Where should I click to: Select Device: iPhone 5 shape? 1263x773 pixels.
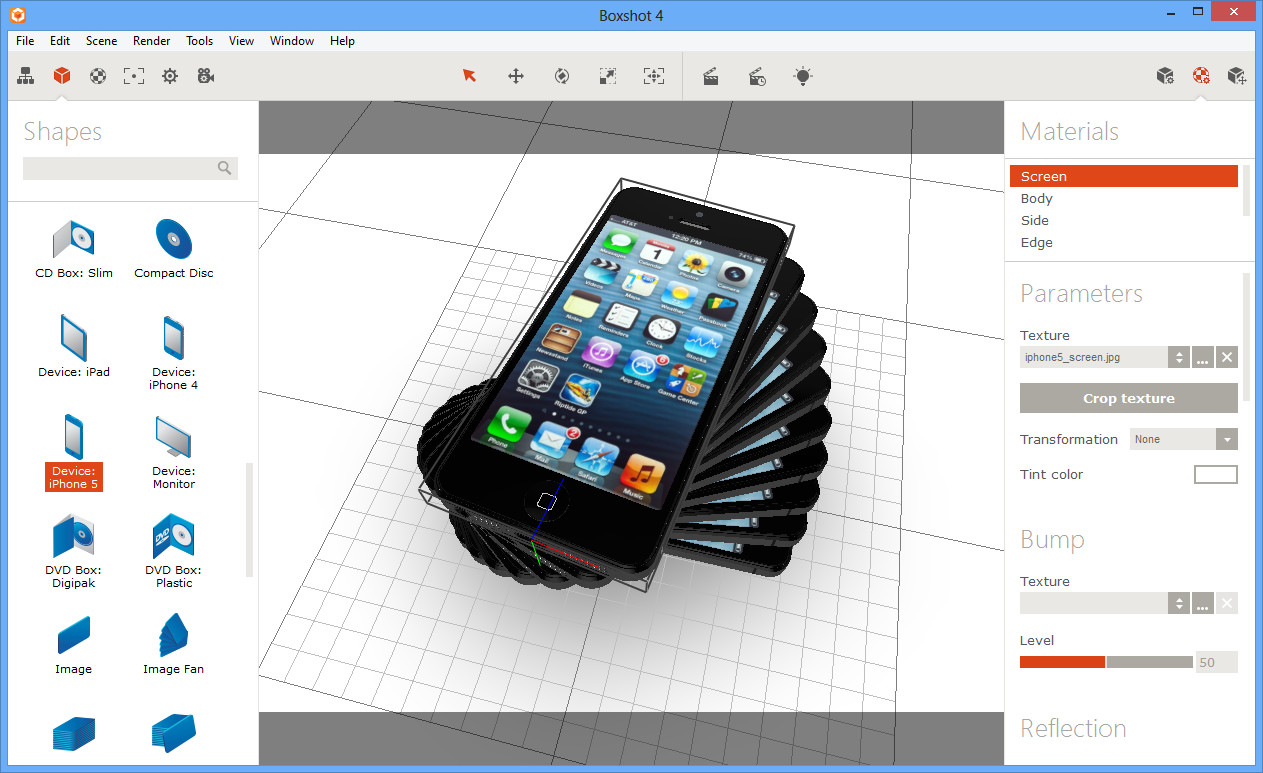coord(74,452)
